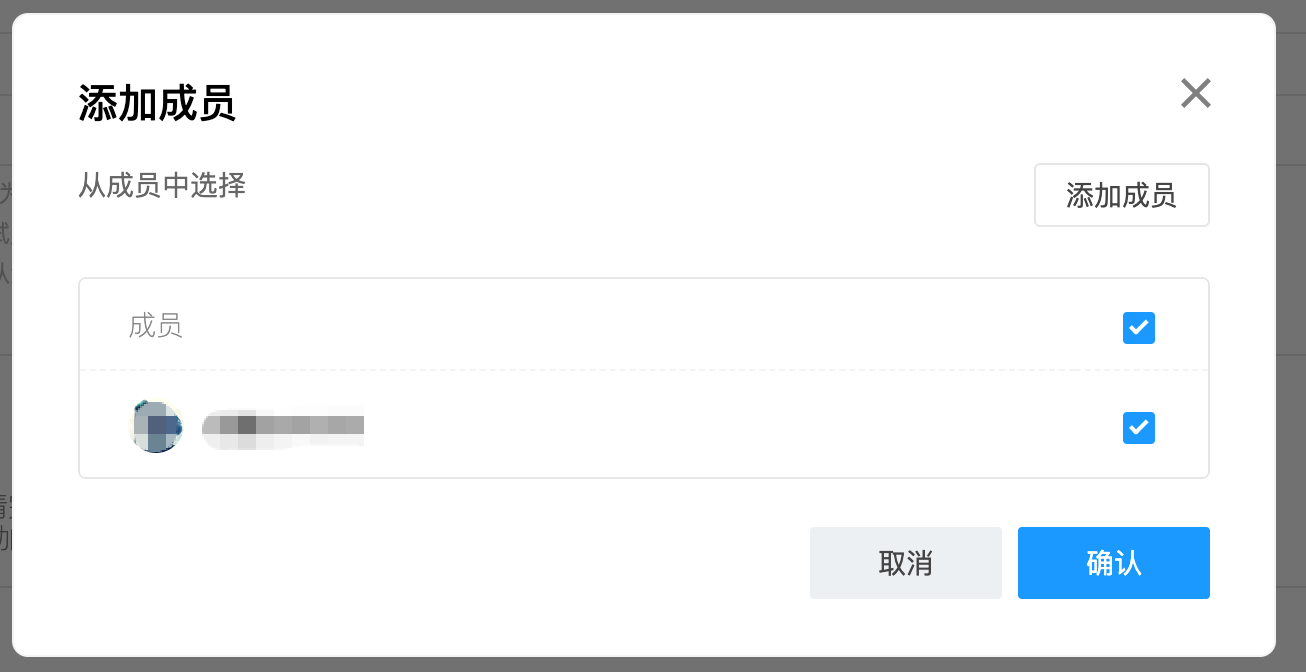Screen dimensions: 1306x672
Task: Click the dimmed backdrop strip above the dialog
Action: pos(650,5)
